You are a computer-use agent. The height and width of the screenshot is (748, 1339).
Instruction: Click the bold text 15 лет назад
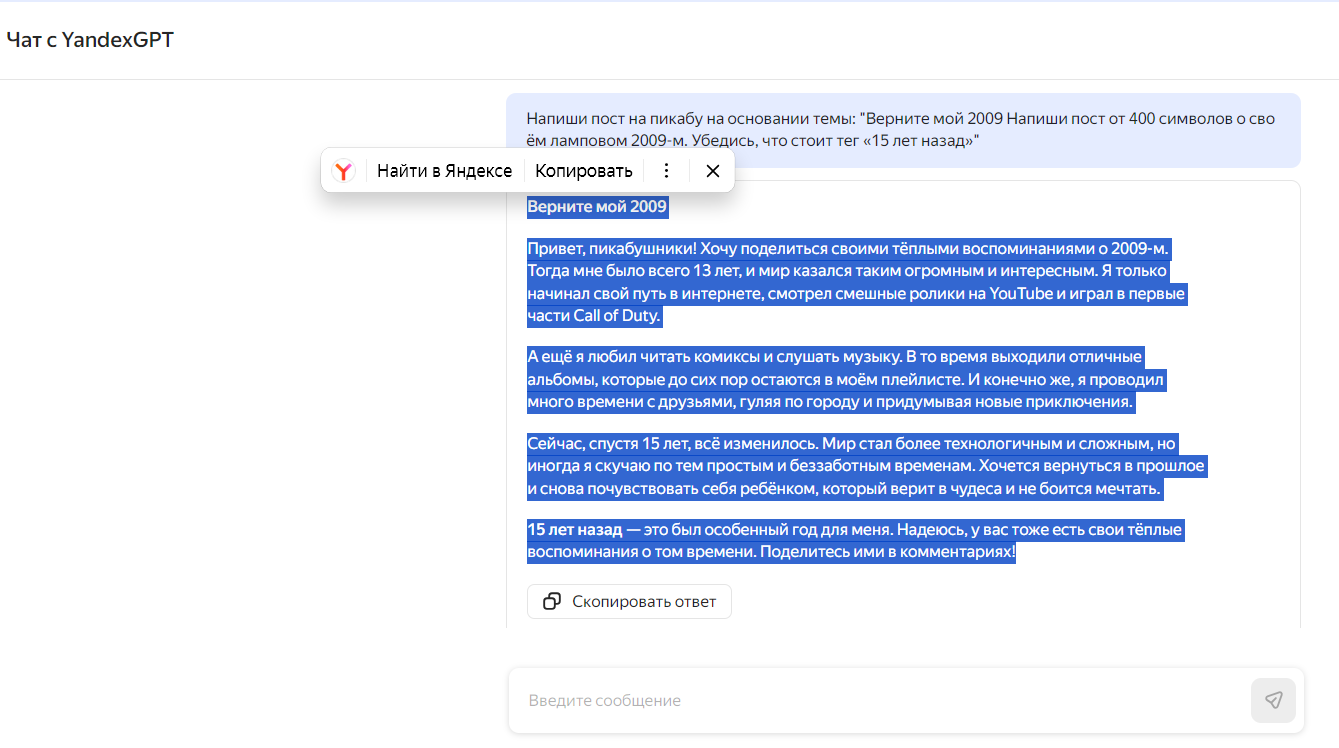(575, 530)
